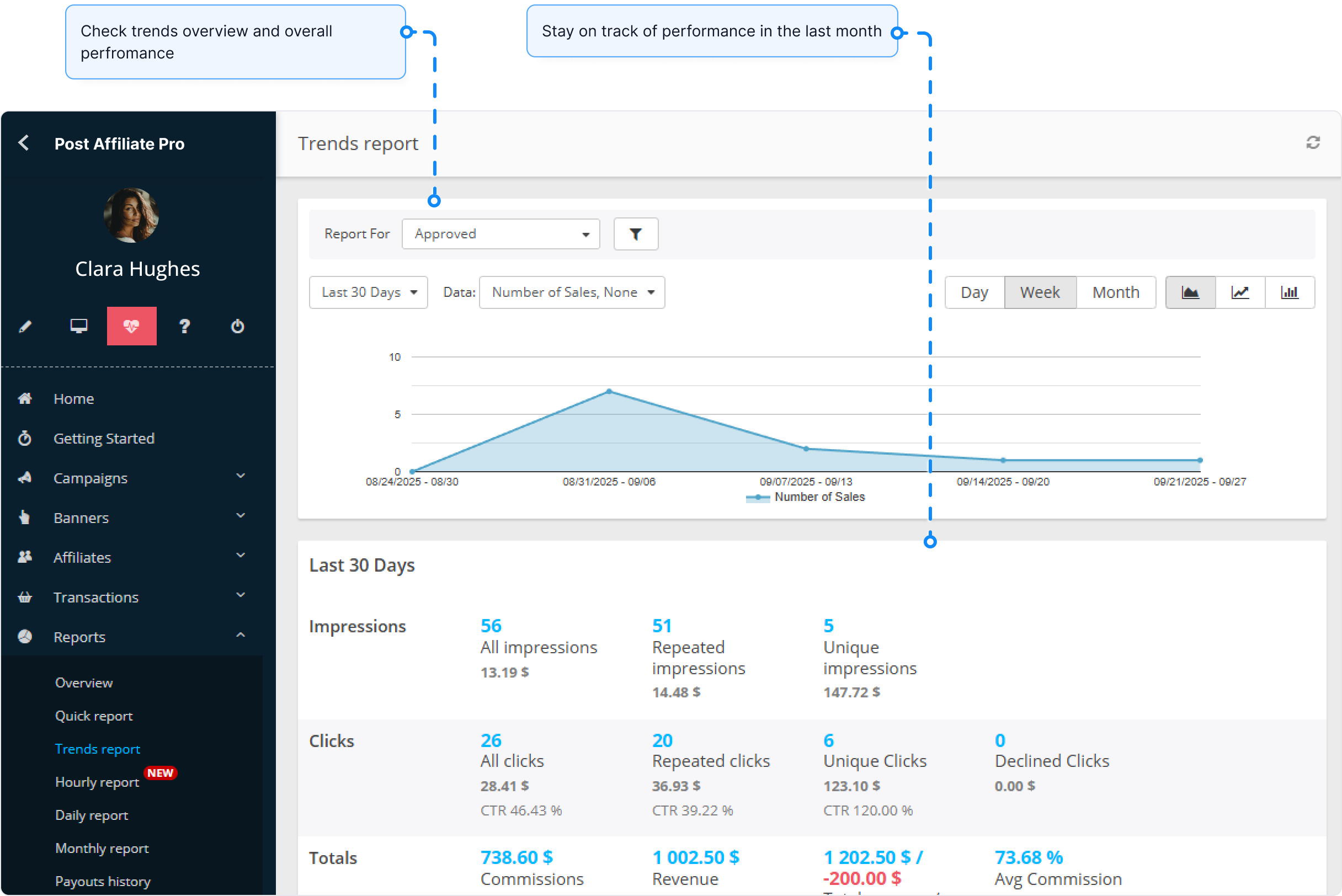1342x896 pixels.
Task: Open the Last 30 Days date selector
Action: [x=368, y=292]
